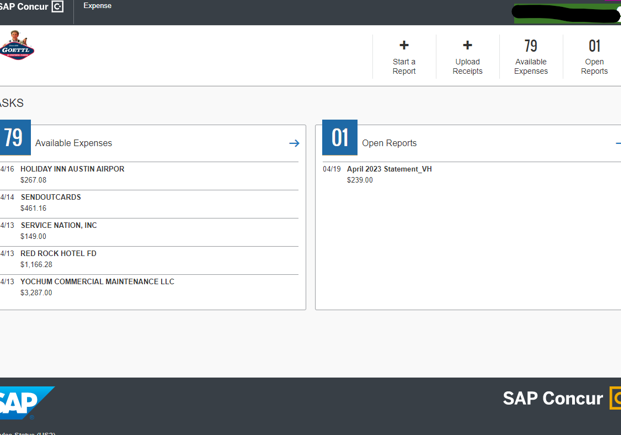The width and height of the screenshot is (621, 435).
Task: Open SERVICE NATION, INC expense
Action: [x=149, y=231]
